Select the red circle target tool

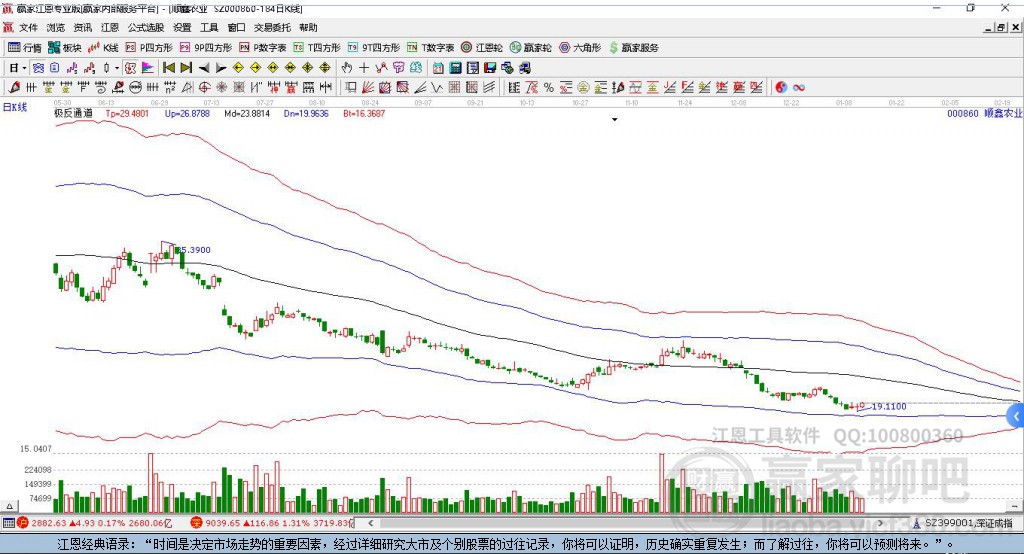click(x=204, y=88)
